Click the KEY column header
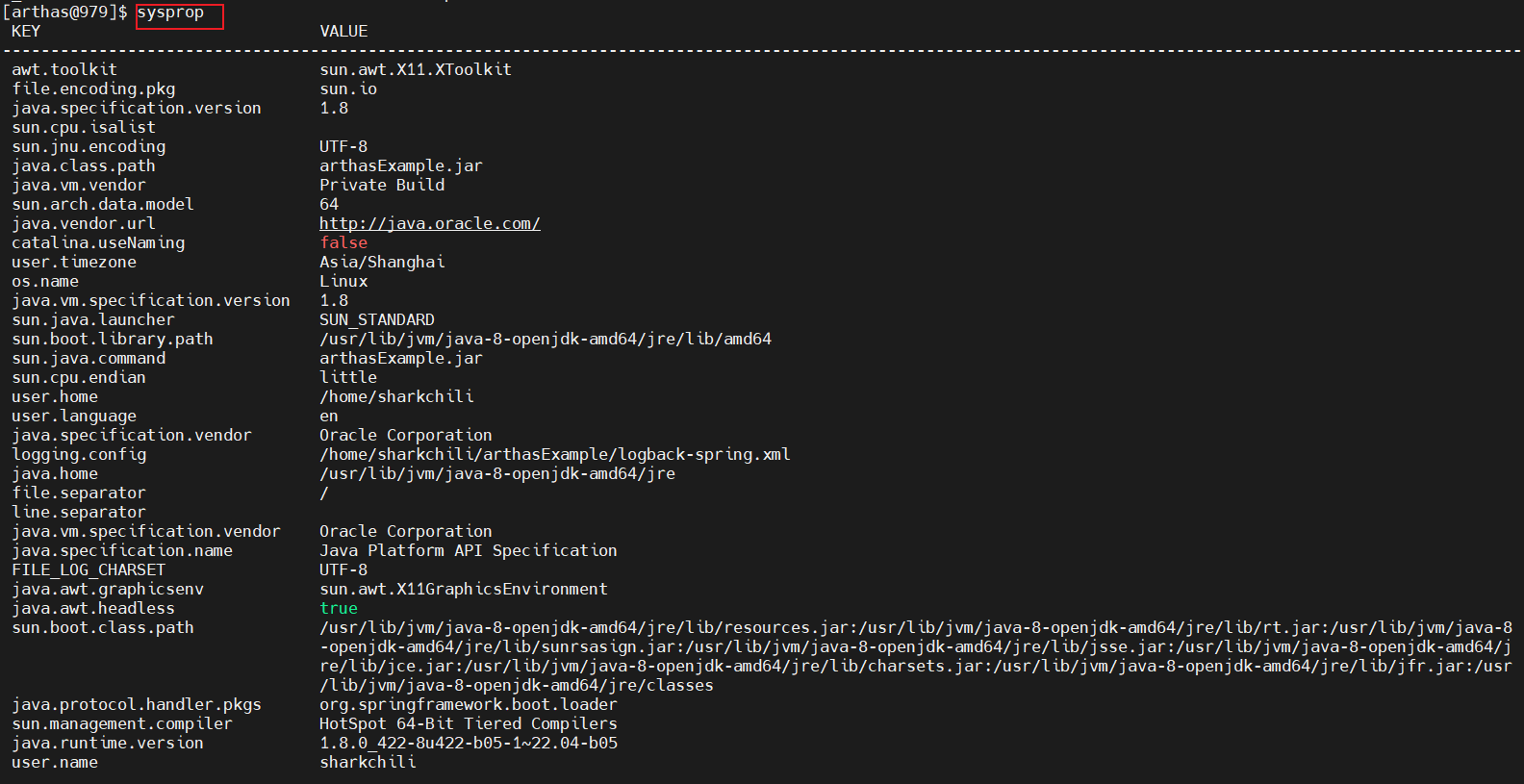The image size is (1524, 784). pyautogui.click(x=26, y=31)
